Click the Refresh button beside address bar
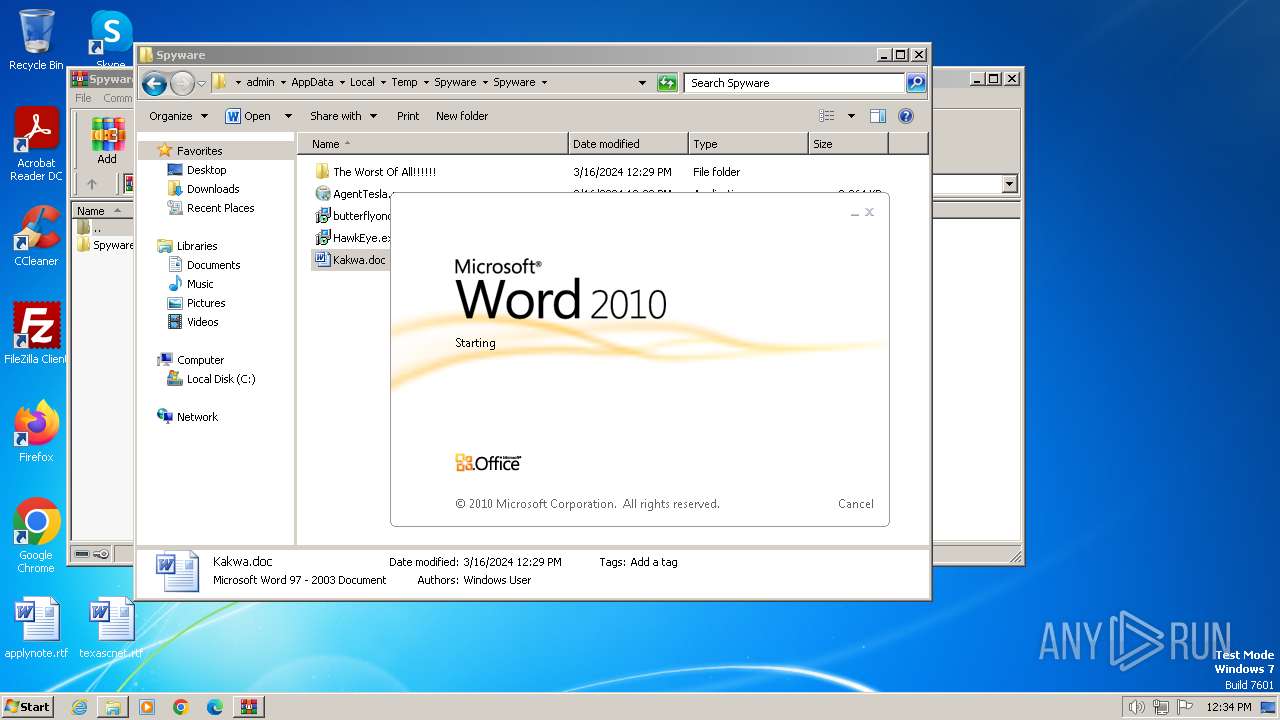1280x720 pixels. (667, 83)
